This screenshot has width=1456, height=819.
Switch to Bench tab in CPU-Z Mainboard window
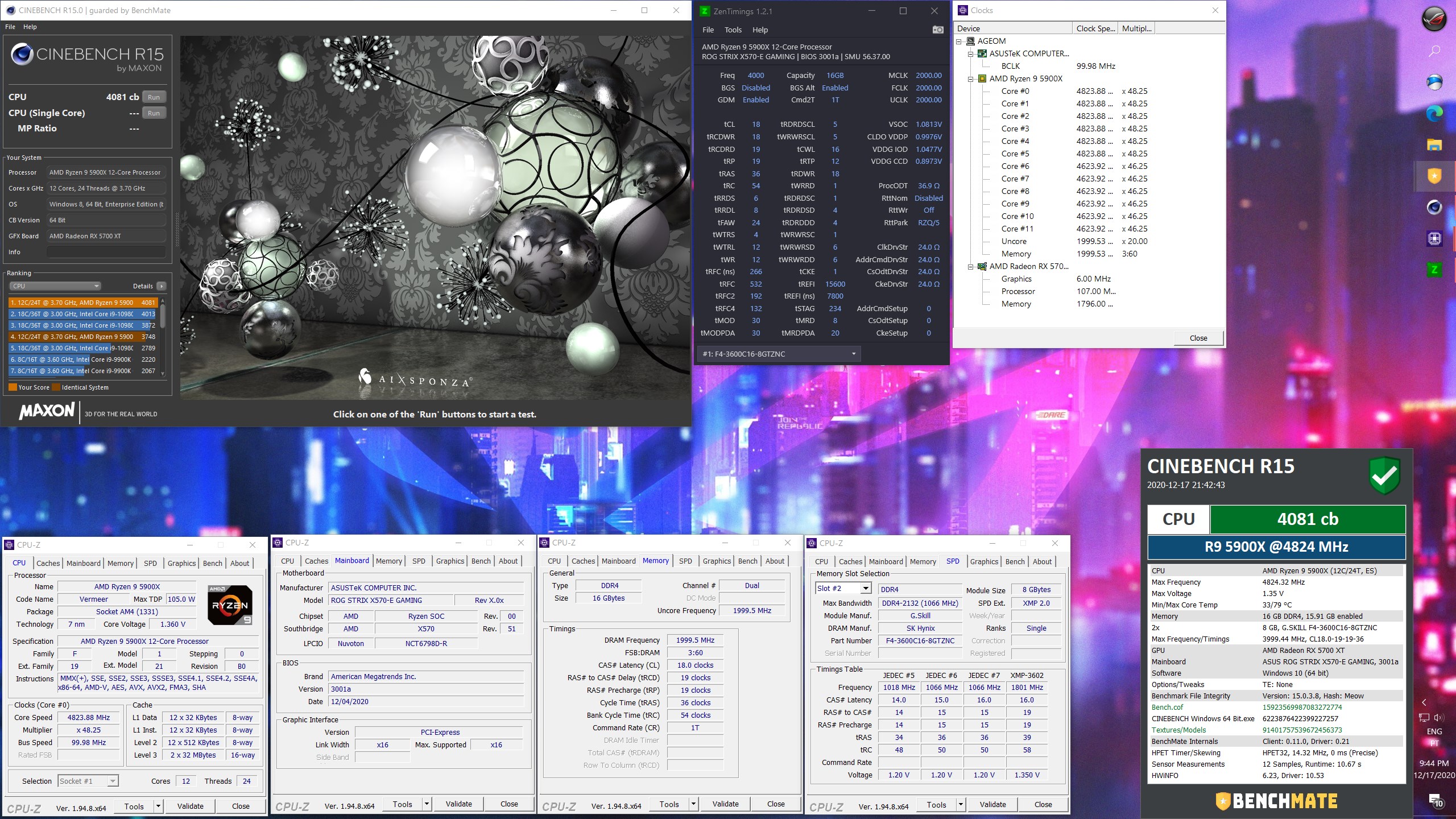click(481, 561)
